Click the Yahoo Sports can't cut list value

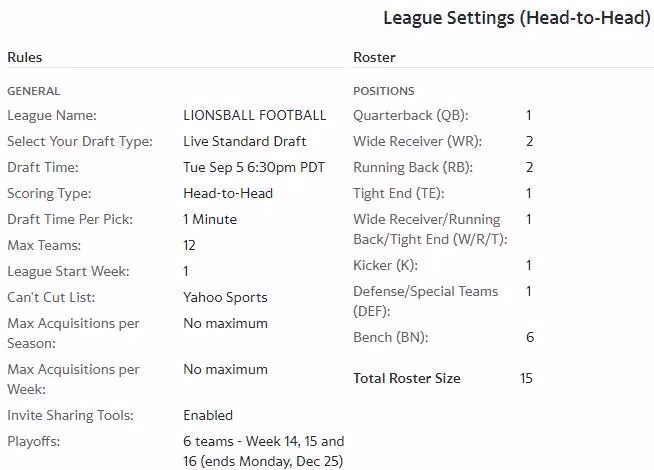click(225, 297)
